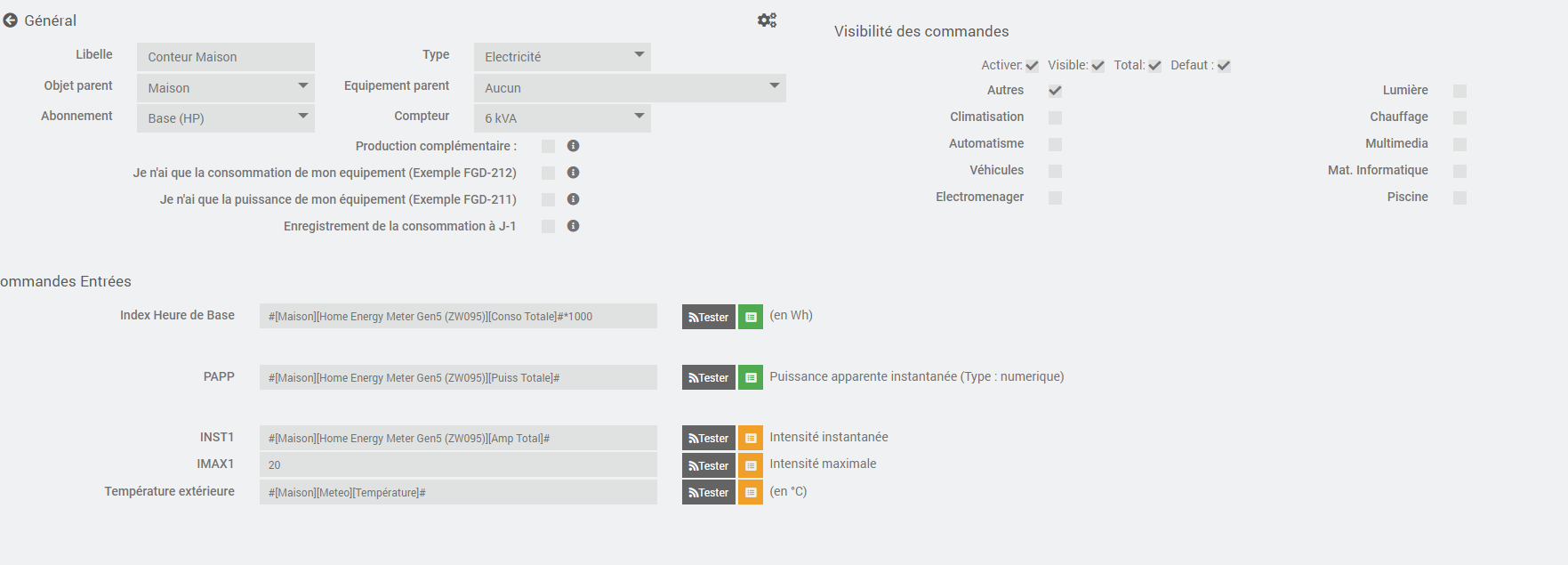Open the Compteur 6 kVA dropdown
Viewport: 1568px width, 565px height.
562,118
